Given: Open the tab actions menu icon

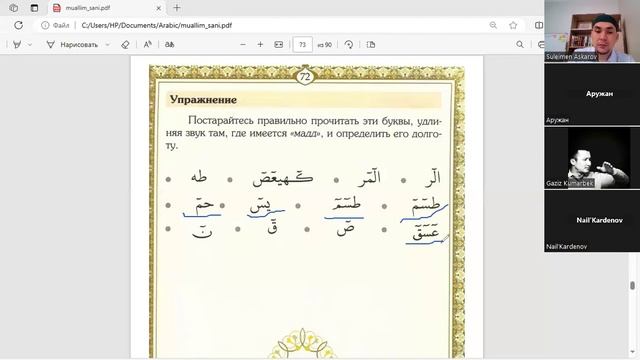Looking at the screenshot, I should point(34,8).
